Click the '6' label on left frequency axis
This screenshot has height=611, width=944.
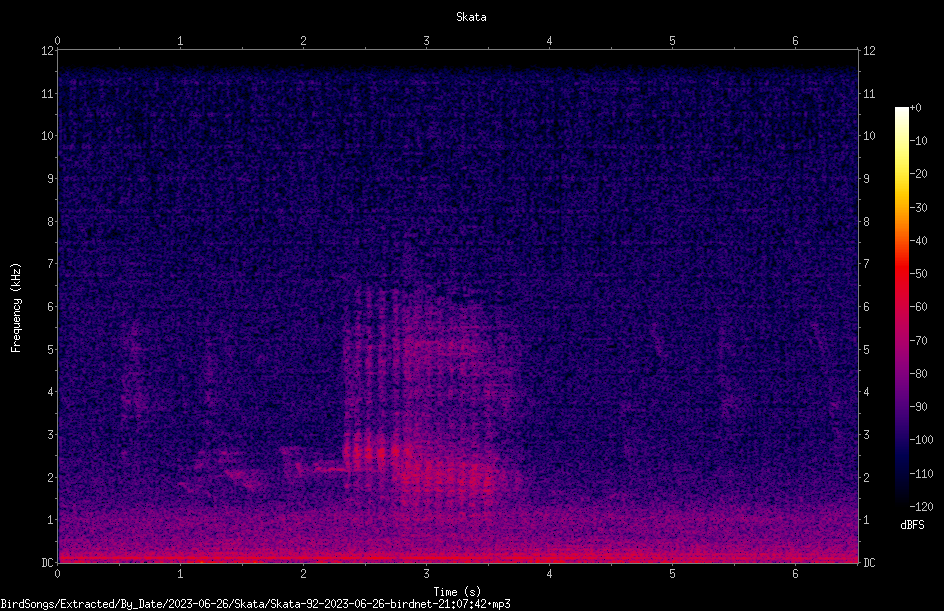tap(51, 306)
